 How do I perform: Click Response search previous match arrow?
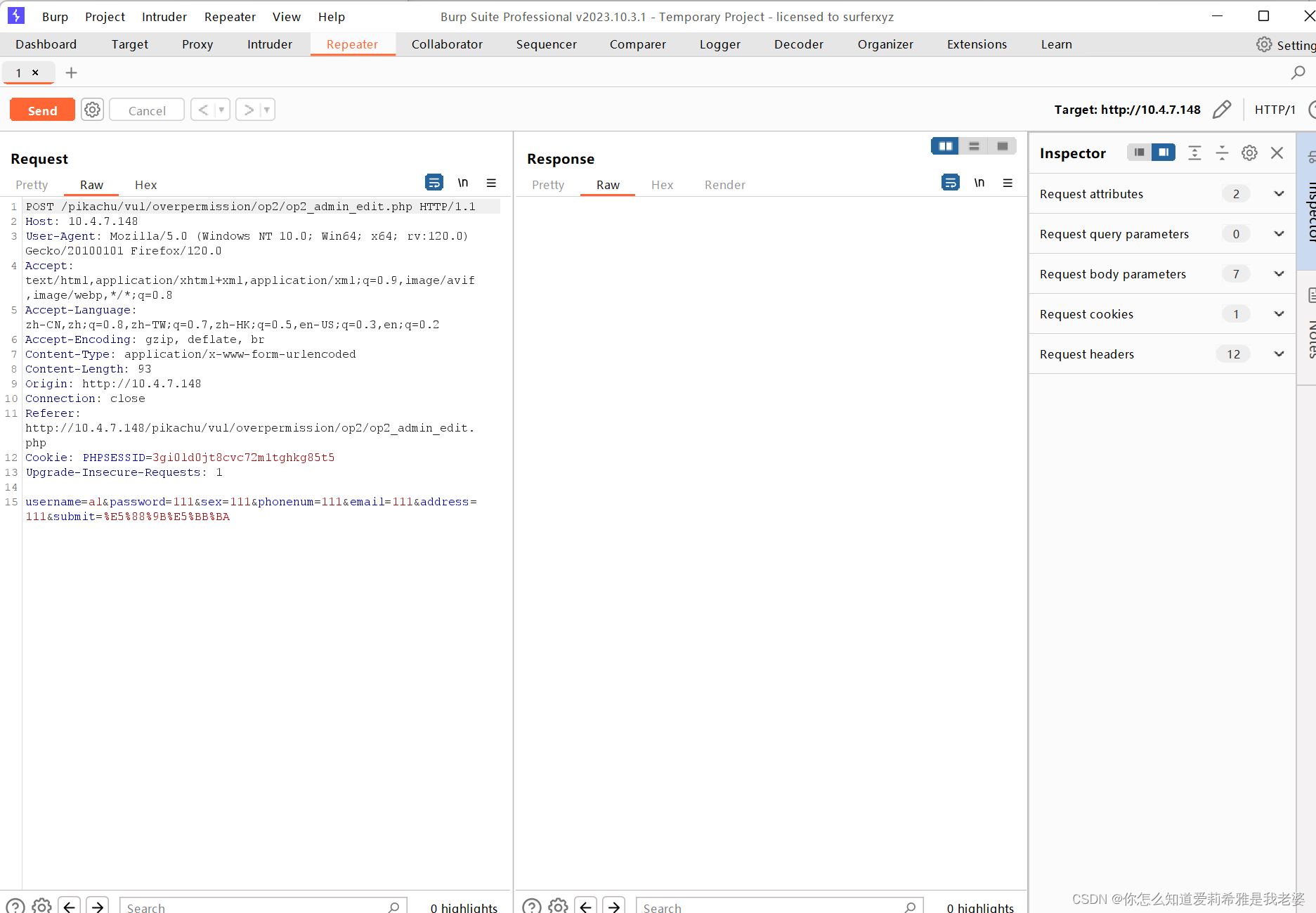point(585,907)
